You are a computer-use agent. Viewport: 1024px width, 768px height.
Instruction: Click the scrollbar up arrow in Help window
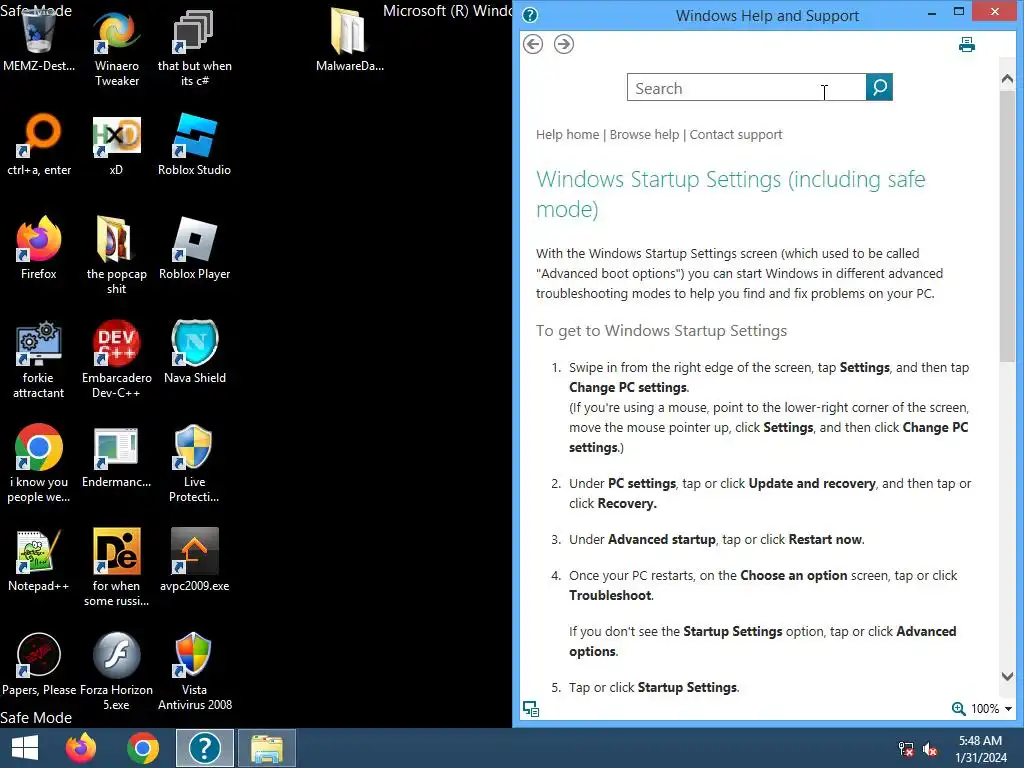click(x=1007, y=79)
